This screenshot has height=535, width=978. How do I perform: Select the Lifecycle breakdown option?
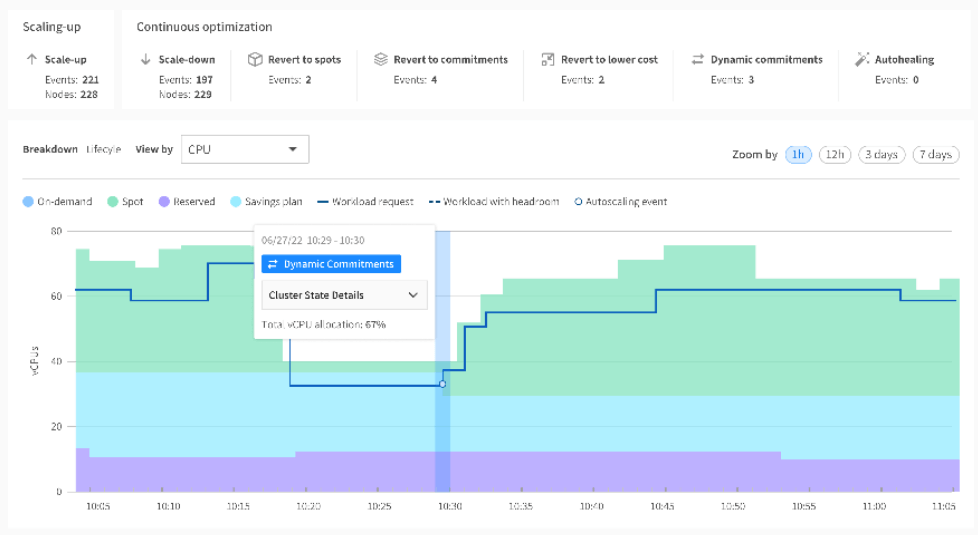pos(104,149)
